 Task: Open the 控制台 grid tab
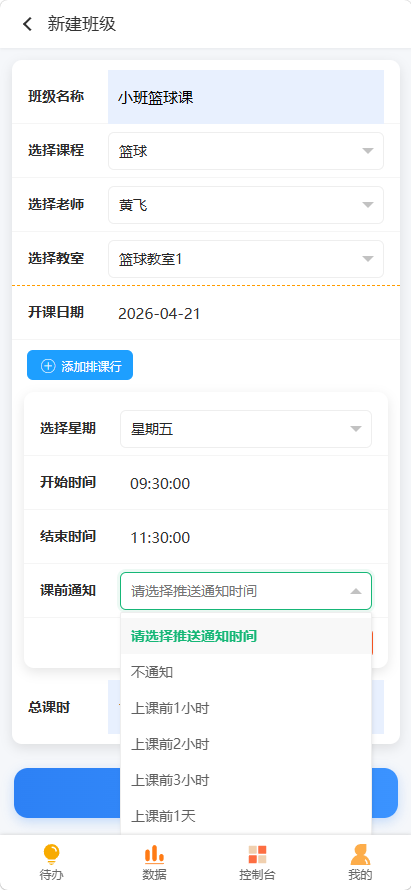257,862
